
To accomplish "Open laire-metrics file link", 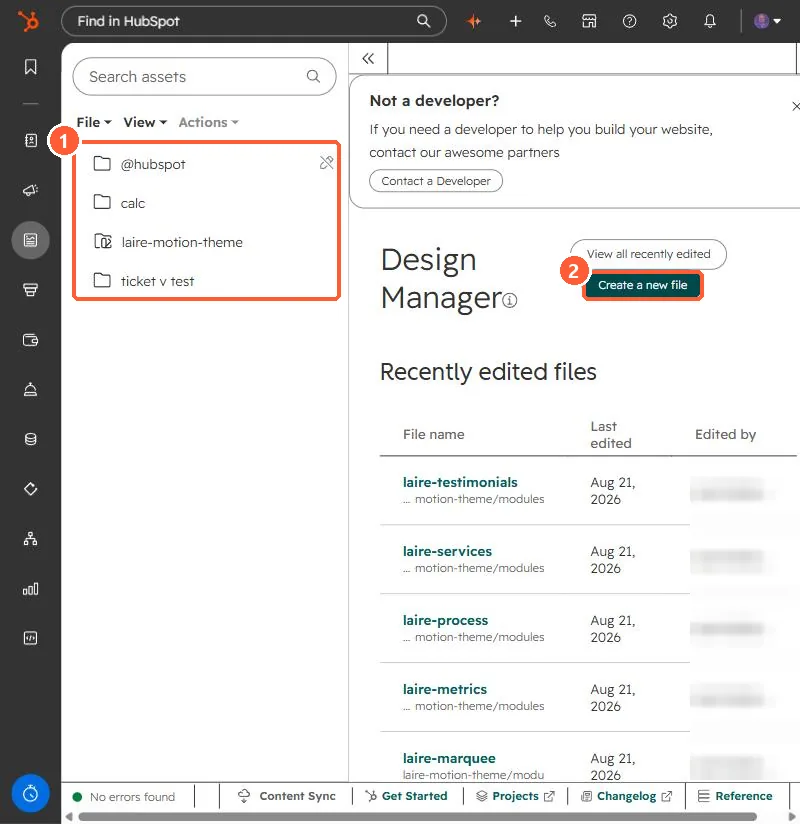I will 445,689.
